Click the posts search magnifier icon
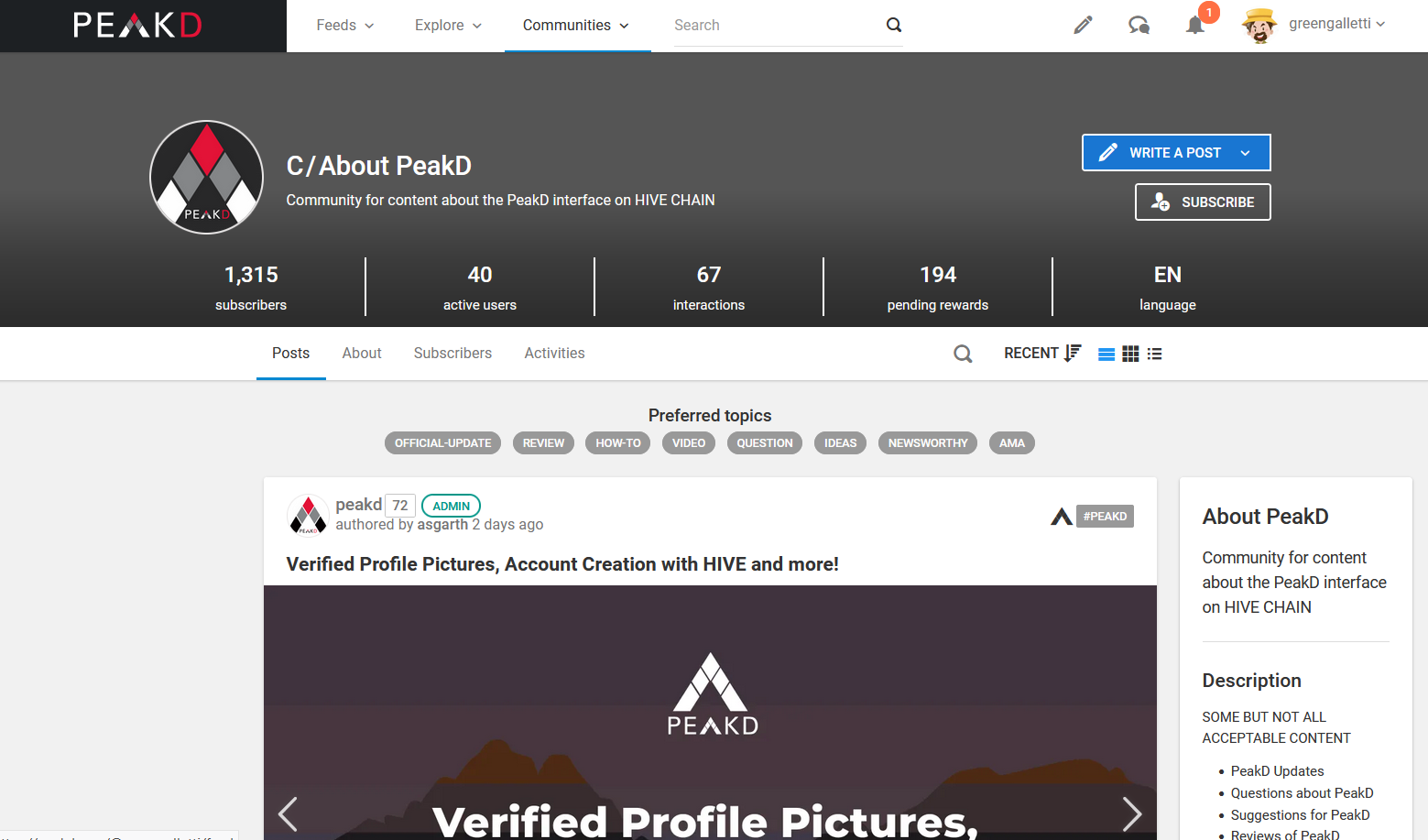 pyautogui.click(x=963, y=354)
